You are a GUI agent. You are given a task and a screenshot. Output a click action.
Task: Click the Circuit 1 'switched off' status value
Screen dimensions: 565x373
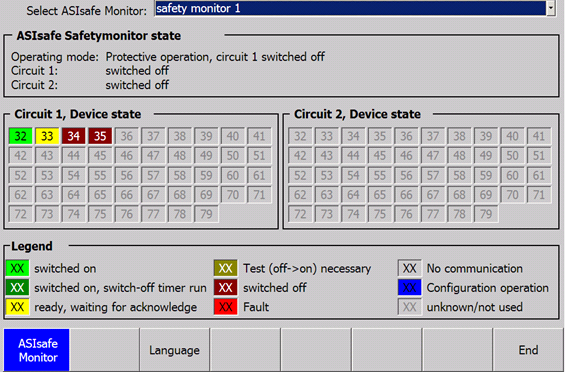(137, 71)
